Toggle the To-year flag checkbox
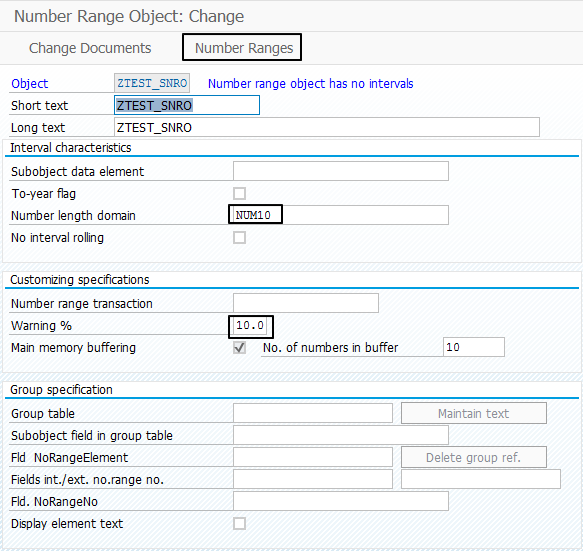The width and height of the screenshot is (583, 551). point(239,193)
